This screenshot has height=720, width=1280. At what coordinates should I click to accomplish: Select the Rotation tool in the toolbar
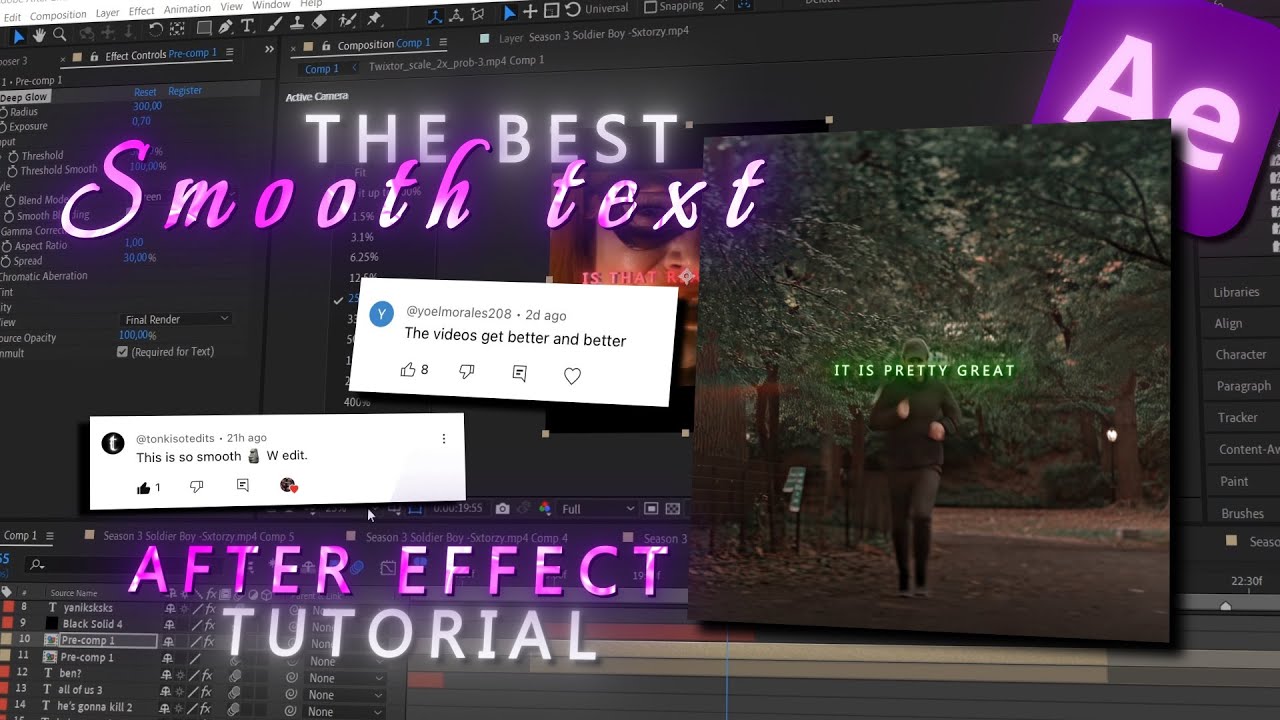(x=156, y=29)
